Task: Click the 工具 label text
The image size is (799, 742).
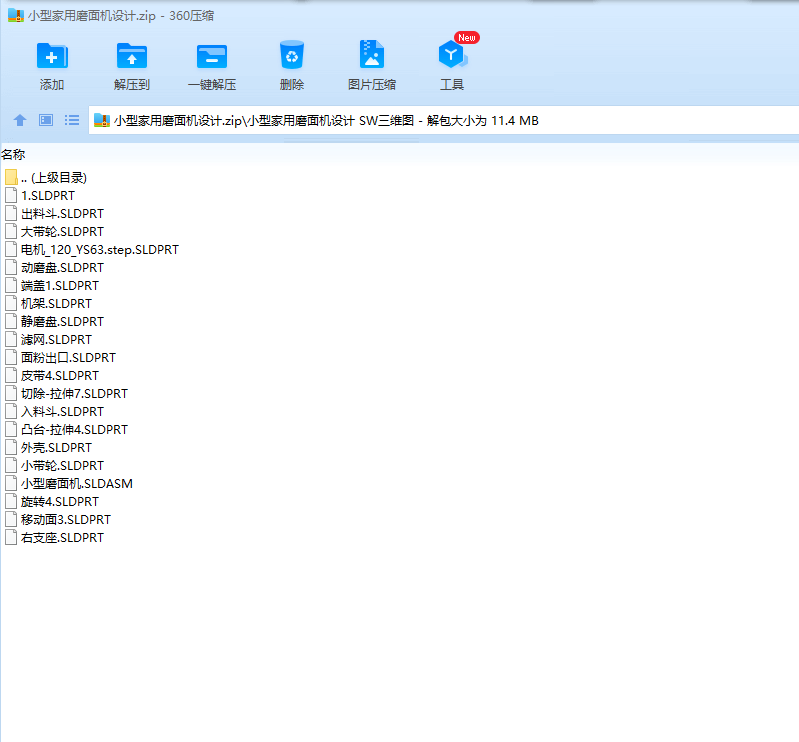Action: pyautogui.click(x=452, y=85)
